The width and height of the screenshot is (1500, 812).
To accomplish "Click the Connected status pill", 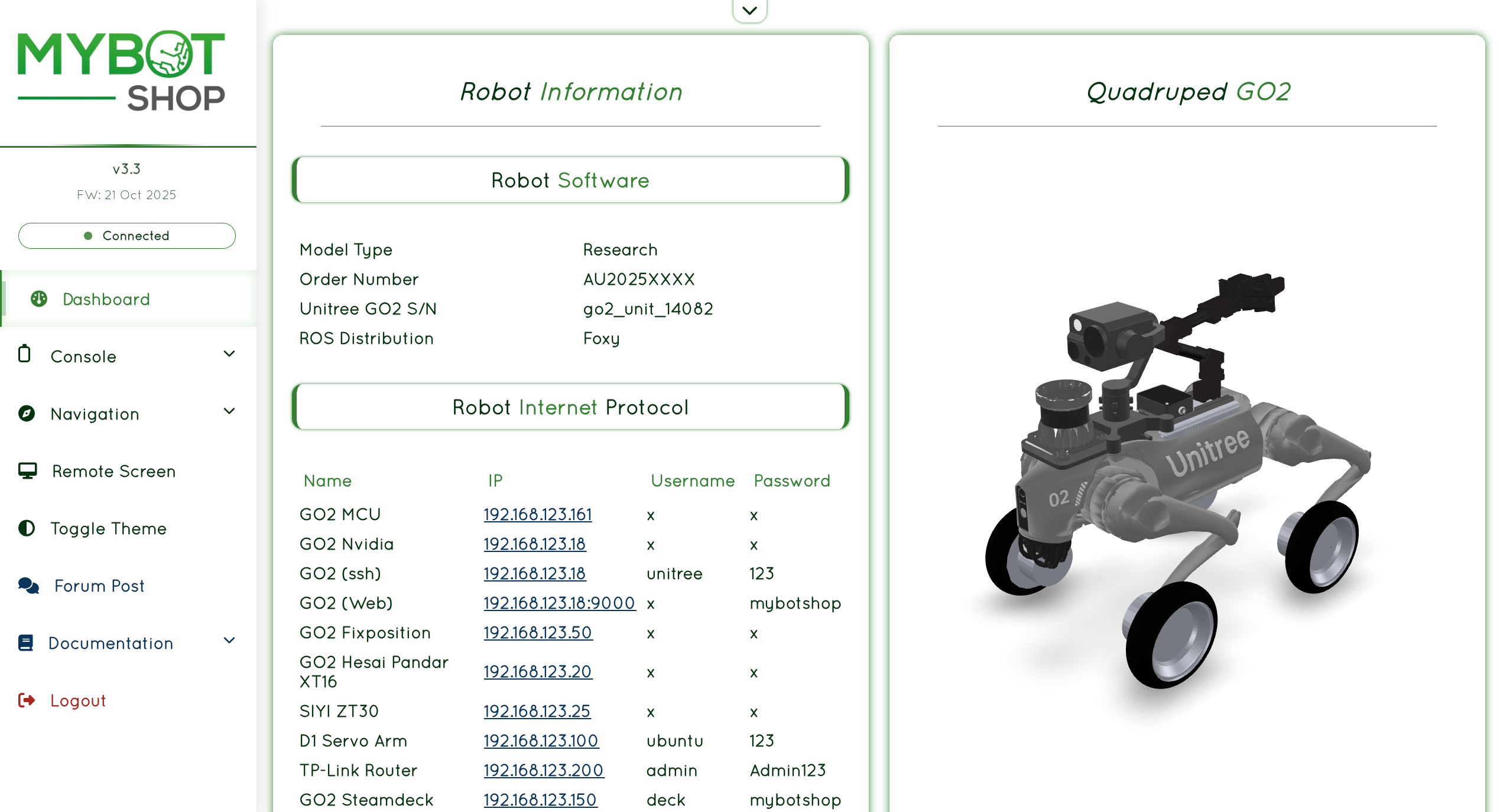I will (x=127, y=236).
